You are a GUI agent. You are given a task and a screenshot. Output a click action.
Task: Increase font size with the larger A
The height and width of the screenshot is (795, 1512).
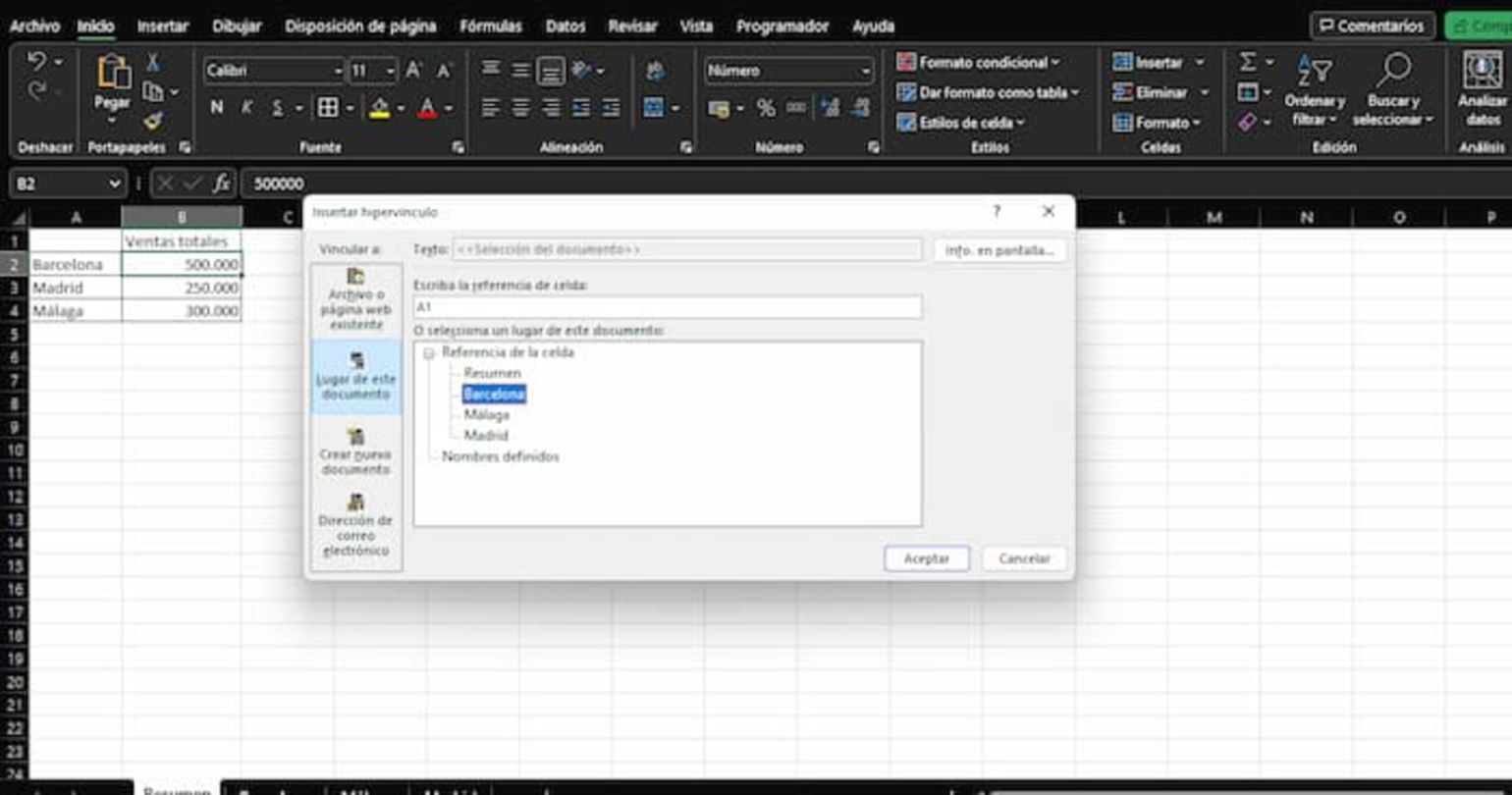(x=414, y=71)
